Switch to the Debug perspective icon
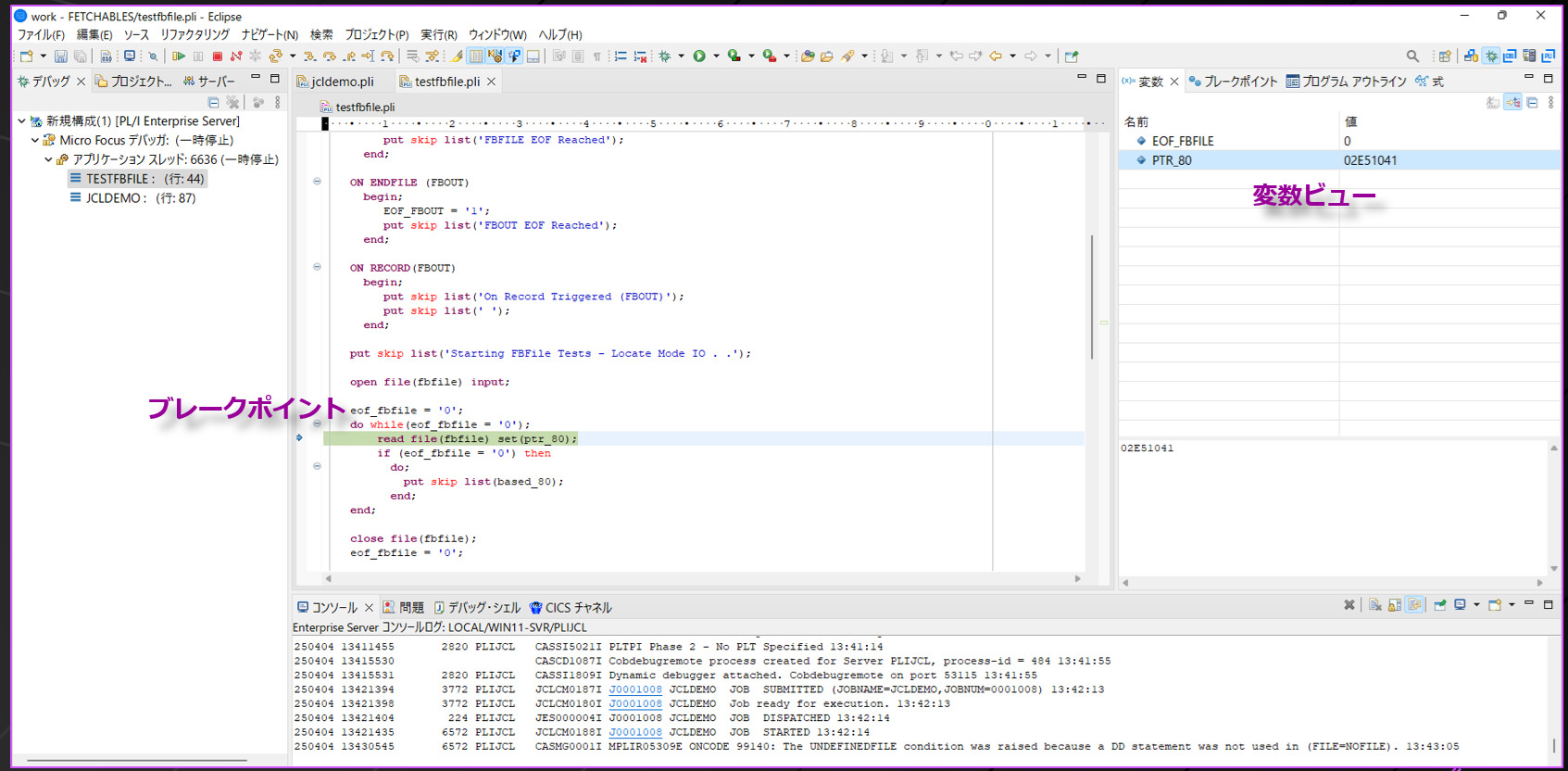1568x771 pixels. click(x=1491, y=57)
